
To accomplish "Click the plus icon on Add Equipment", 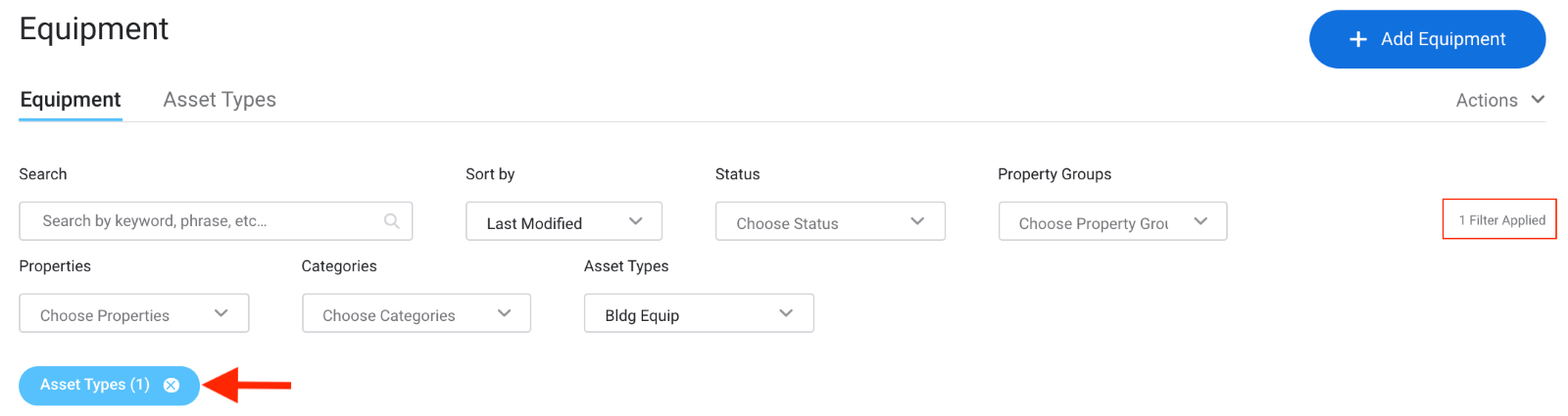I will point(1358,39).
